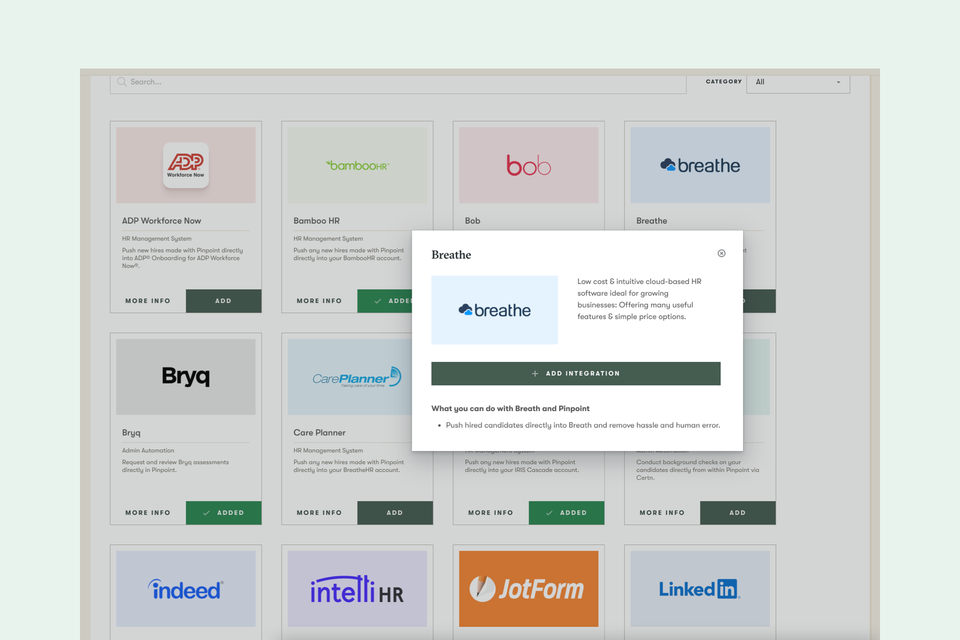Click the intelliHR logo tile

coord(358,589)
